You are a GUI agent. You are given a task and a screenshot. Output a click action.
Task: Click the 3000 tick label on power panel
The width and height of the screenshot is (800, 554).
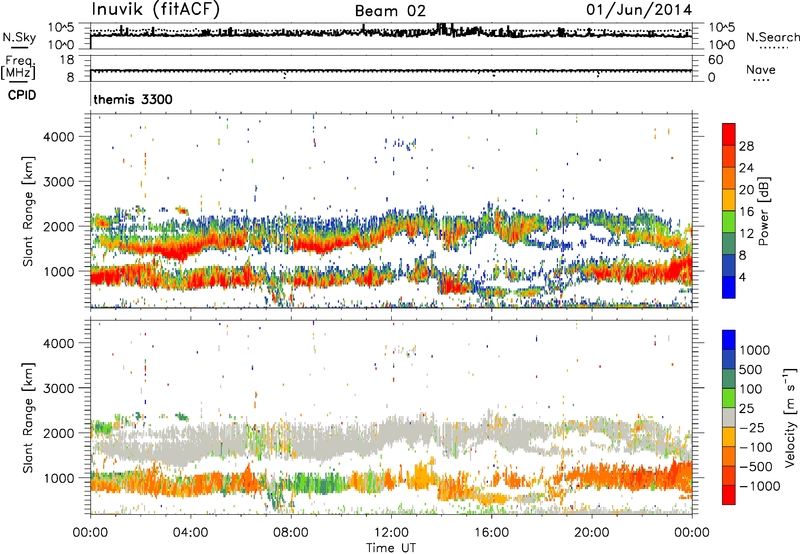59,182
